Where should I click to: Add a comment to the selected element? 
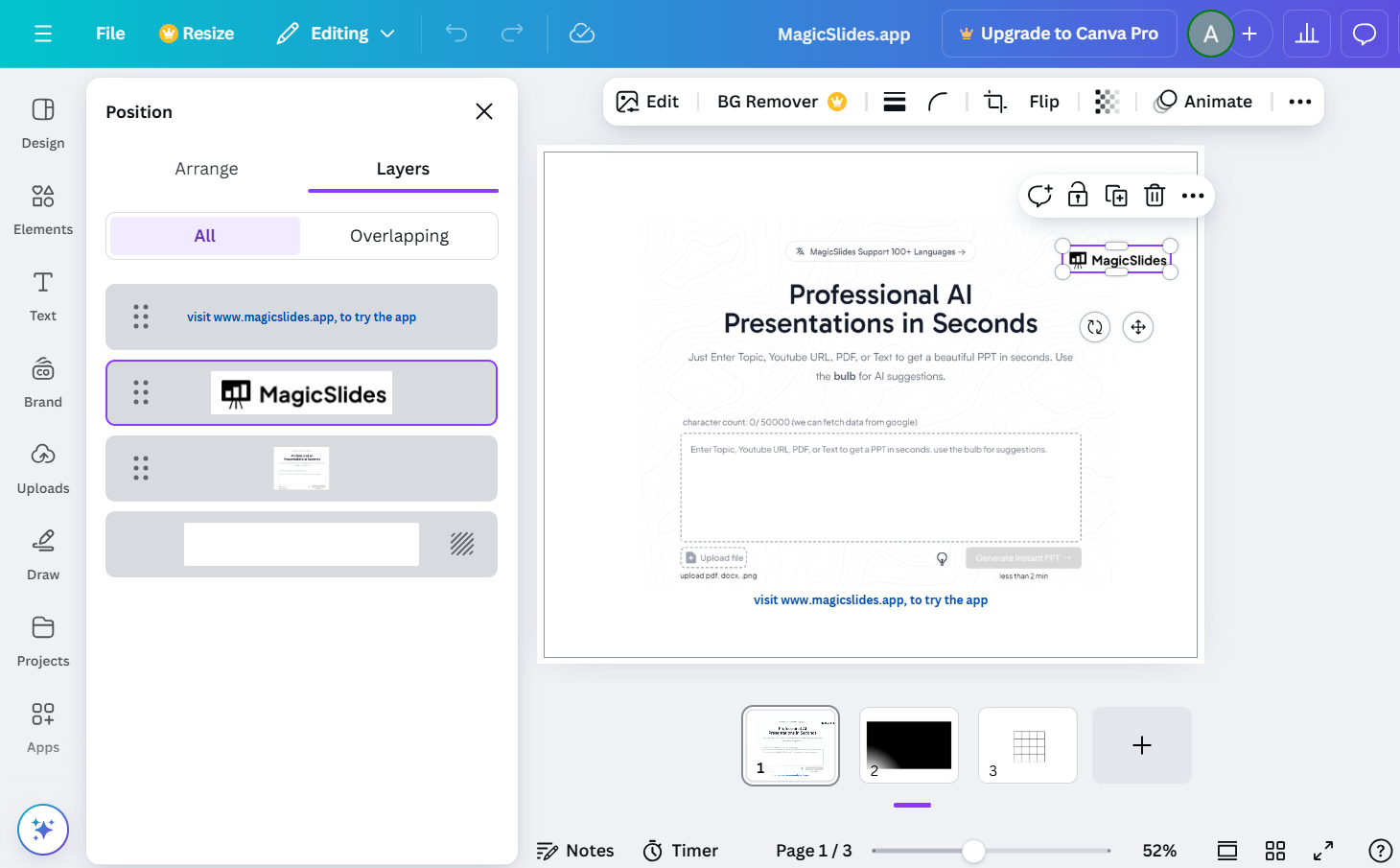(1039, 196)
